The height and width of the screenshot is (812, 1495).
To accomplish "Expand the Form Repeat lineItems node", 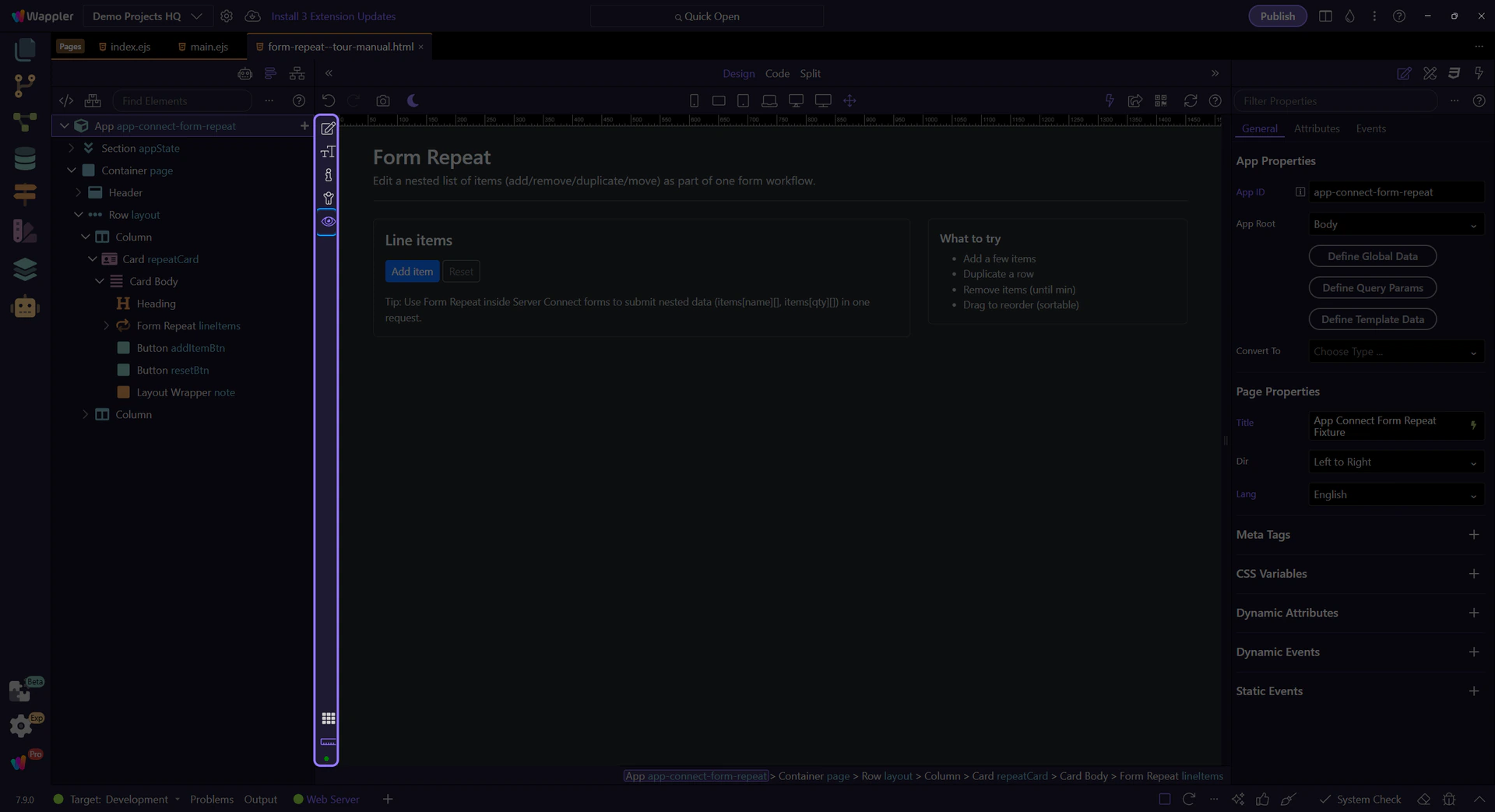I will tap(107, 325).
